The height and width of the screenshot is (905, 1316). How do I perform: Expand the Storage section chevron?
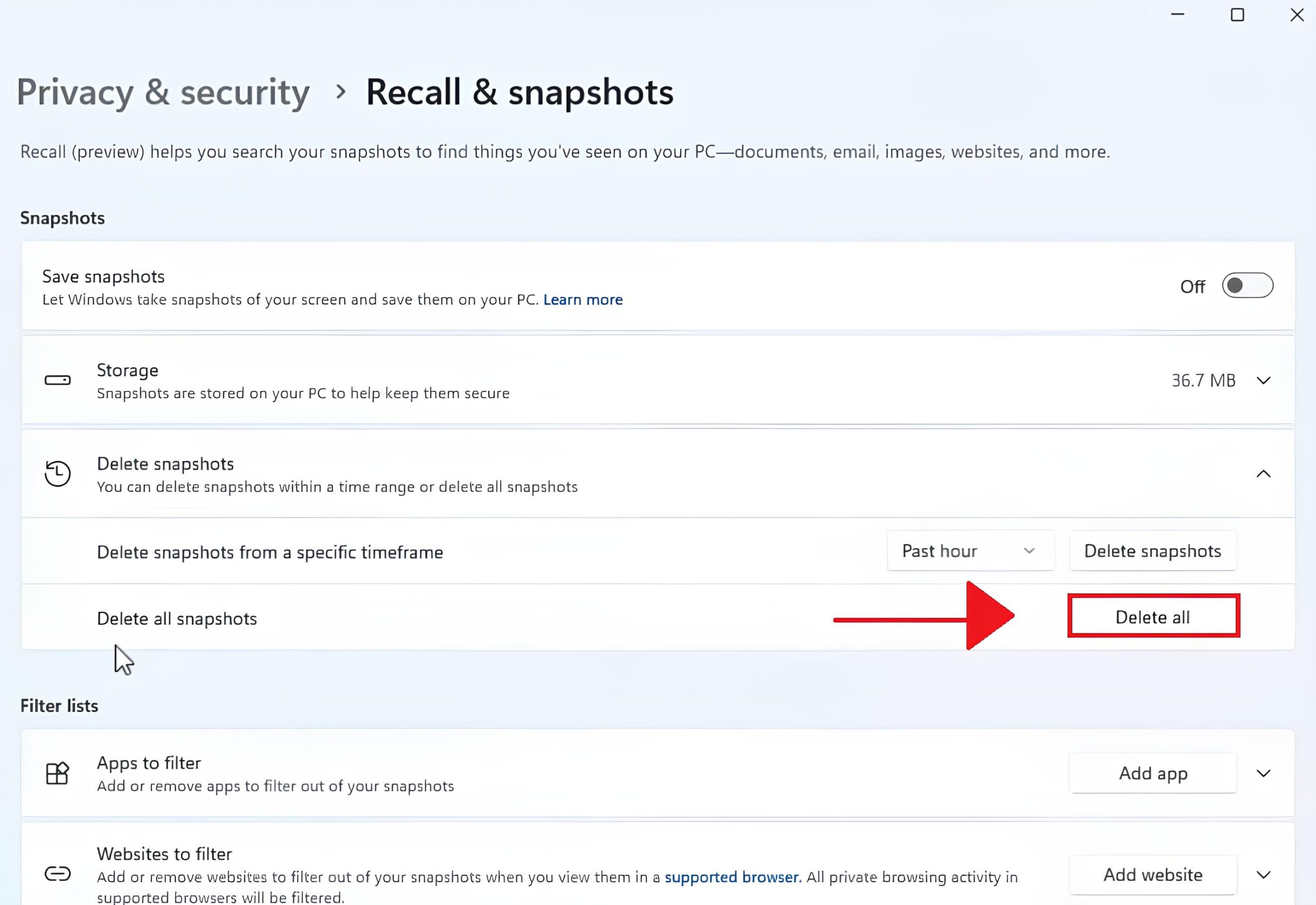[1263, 380]
